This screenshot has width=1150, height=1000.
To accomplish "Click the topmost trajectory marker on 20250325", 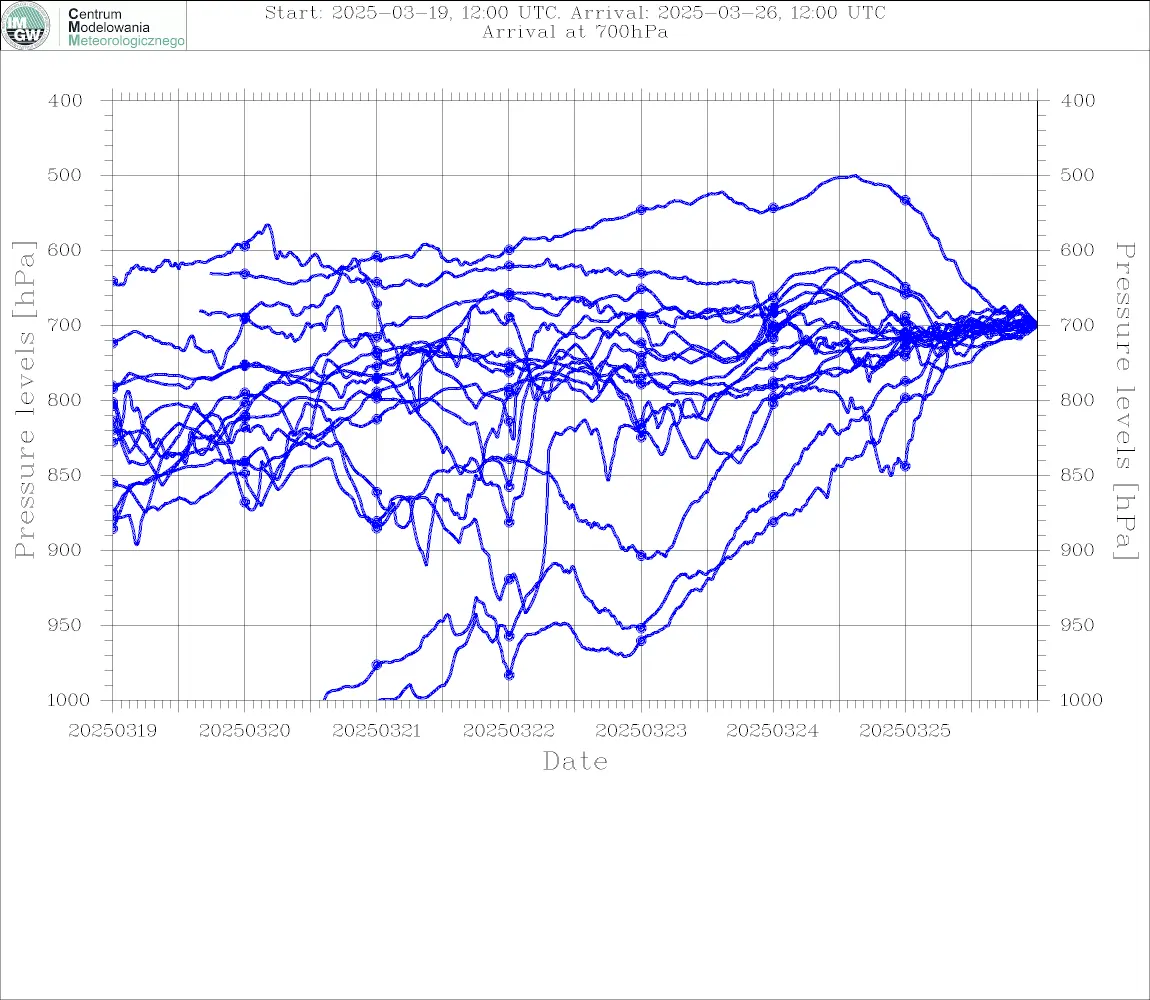I will tap(905, 200).
